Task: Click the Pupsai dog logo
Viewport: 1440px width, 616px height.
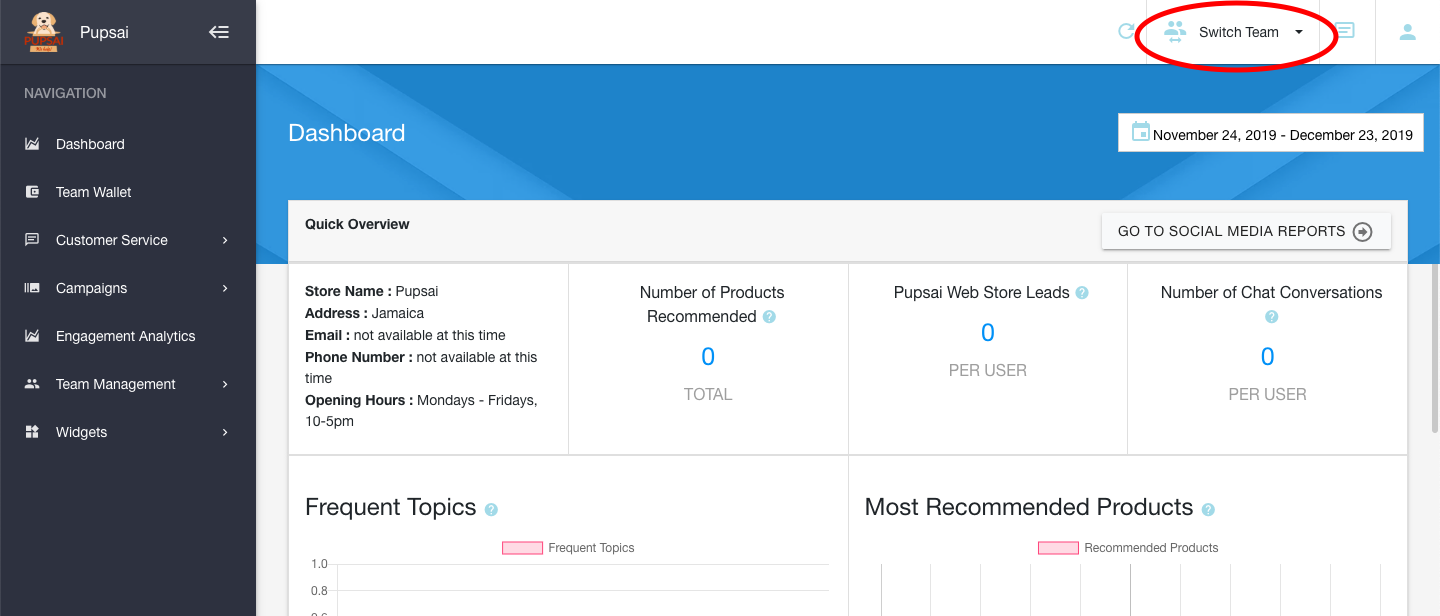Action: click(x=43, y=32)
